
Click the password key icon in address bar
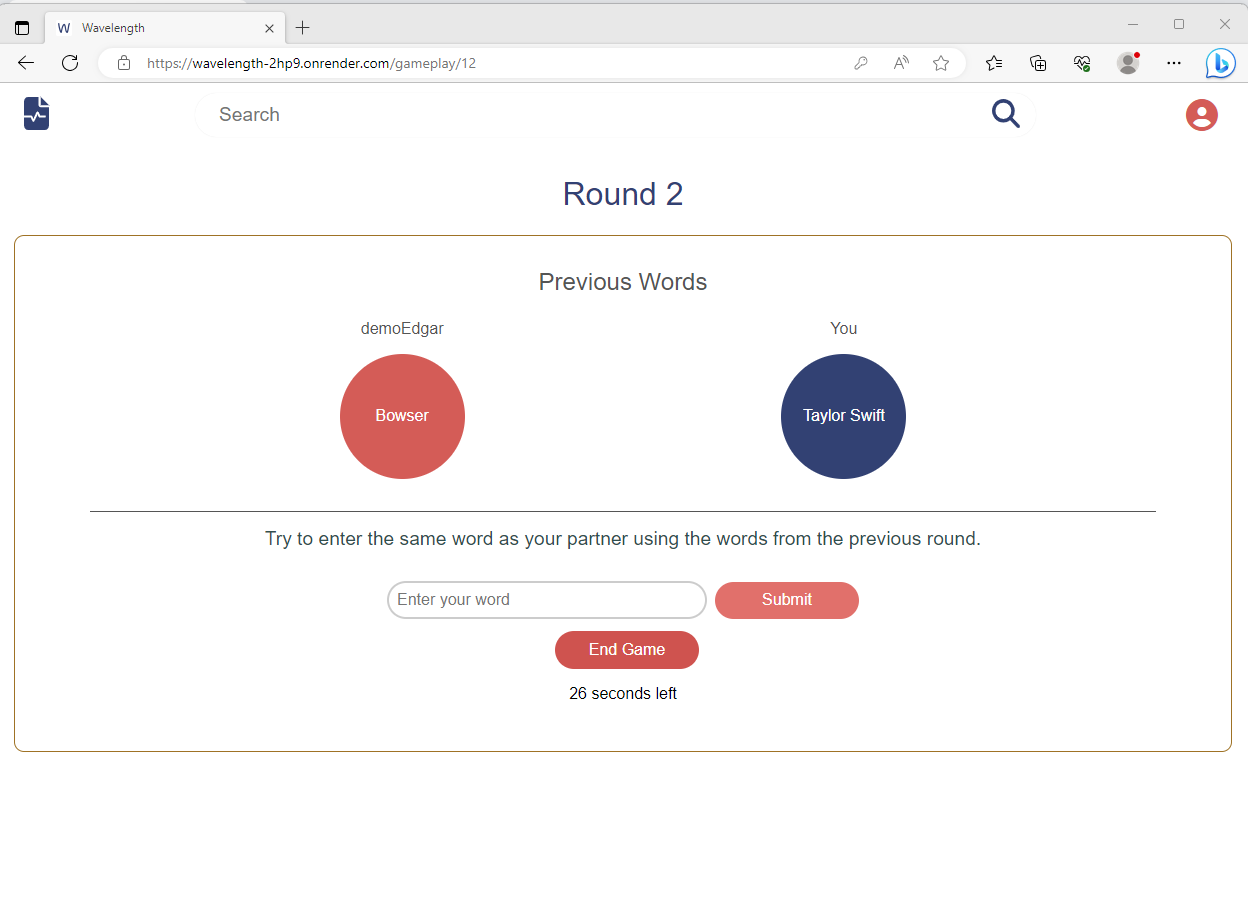tap(861, 62)
